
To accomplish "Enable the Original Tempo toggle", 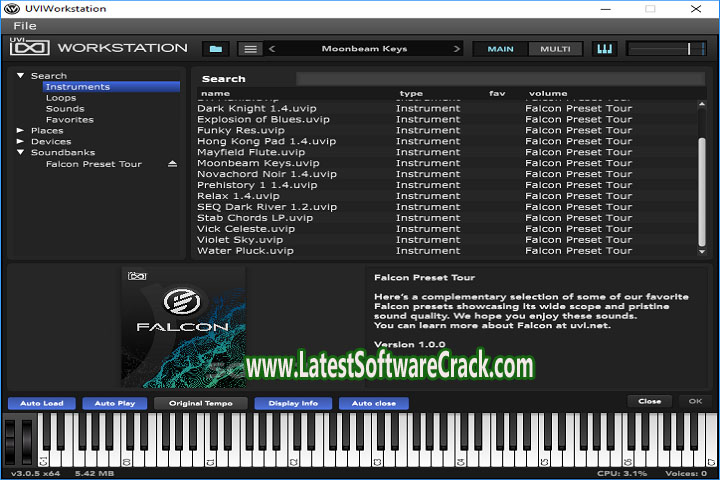I will coord(200,403).
